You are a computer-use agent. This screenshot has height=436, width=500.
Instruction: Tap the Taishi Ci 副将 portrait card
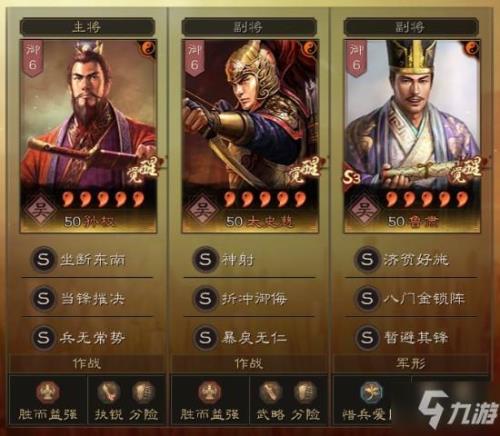click(x=250, y=136)
